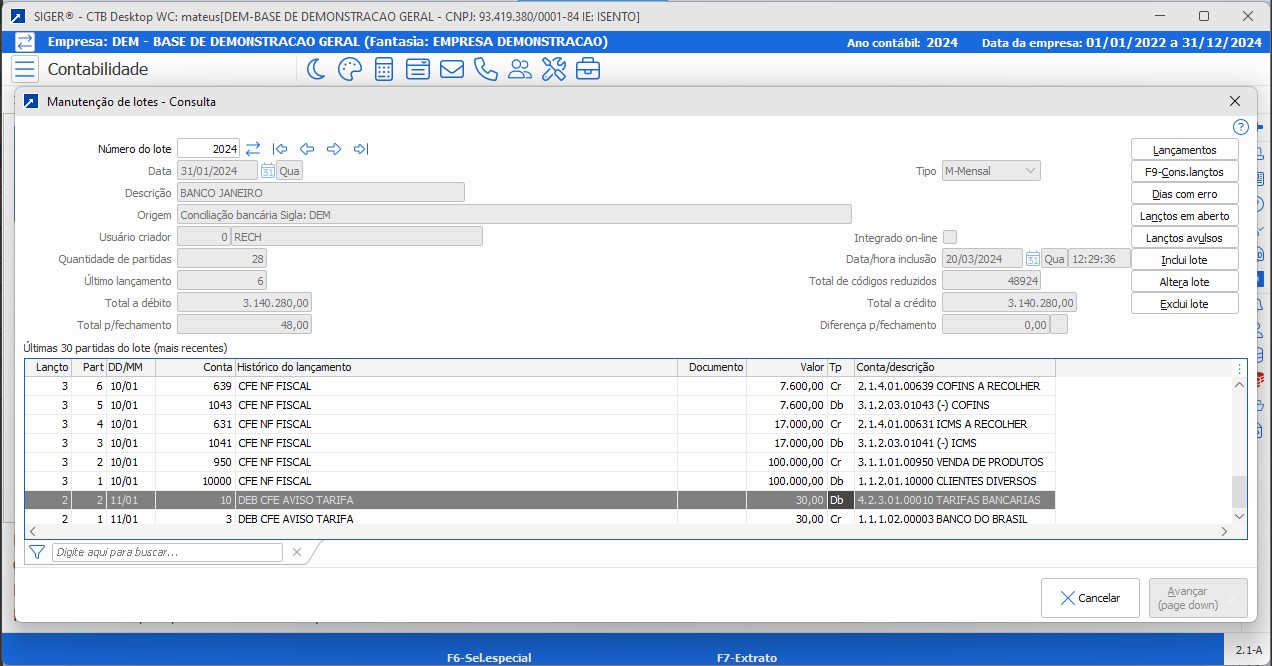Image resolution: width=1272 pixels, height=666 pixels.
Task: Select the row 2.1.4.01.00631 ICMS A RECOLHER
Action: click(540, 424)
